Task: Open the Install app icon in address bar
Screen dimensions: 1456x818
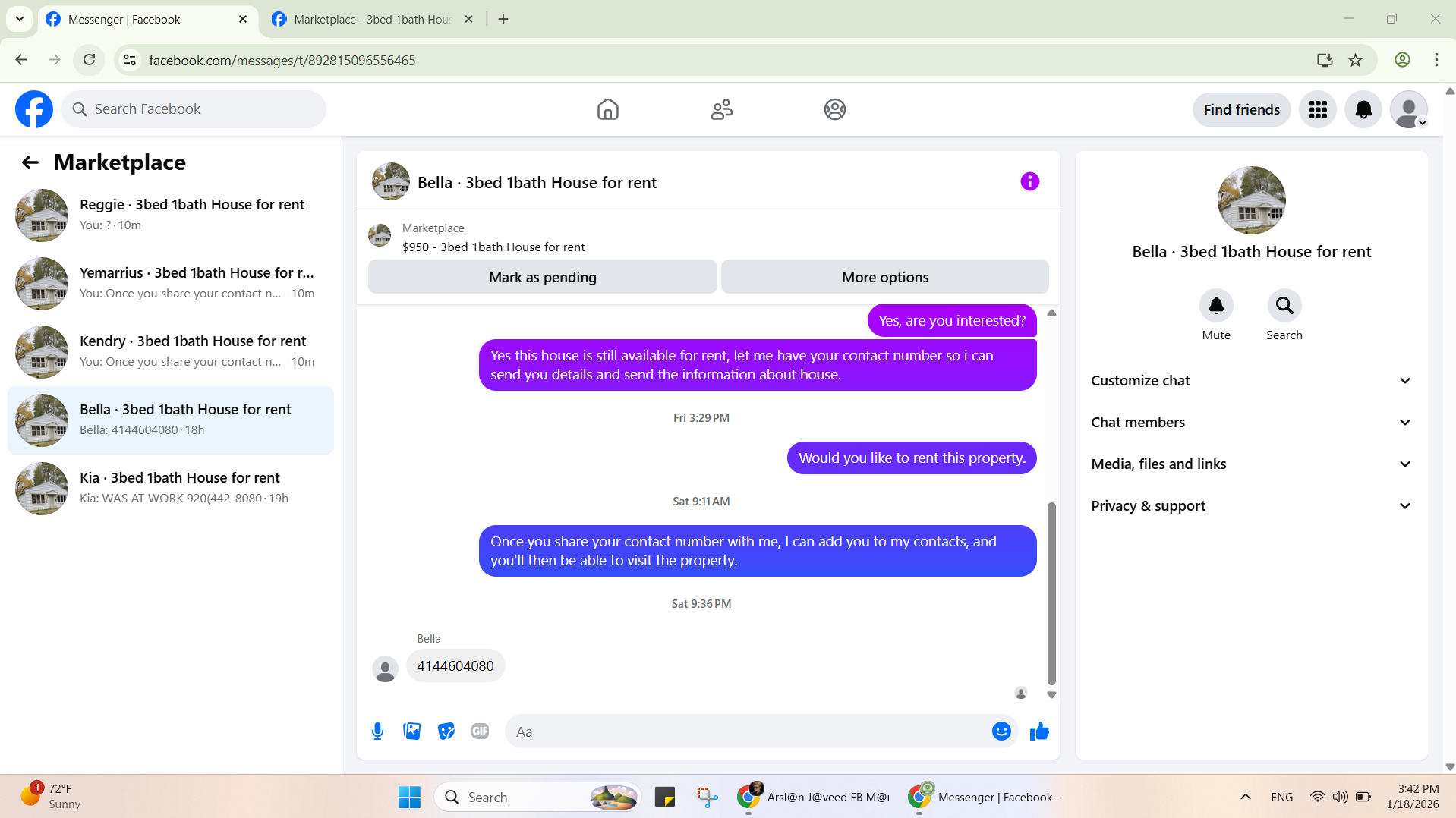Action: click(1324, 60)
